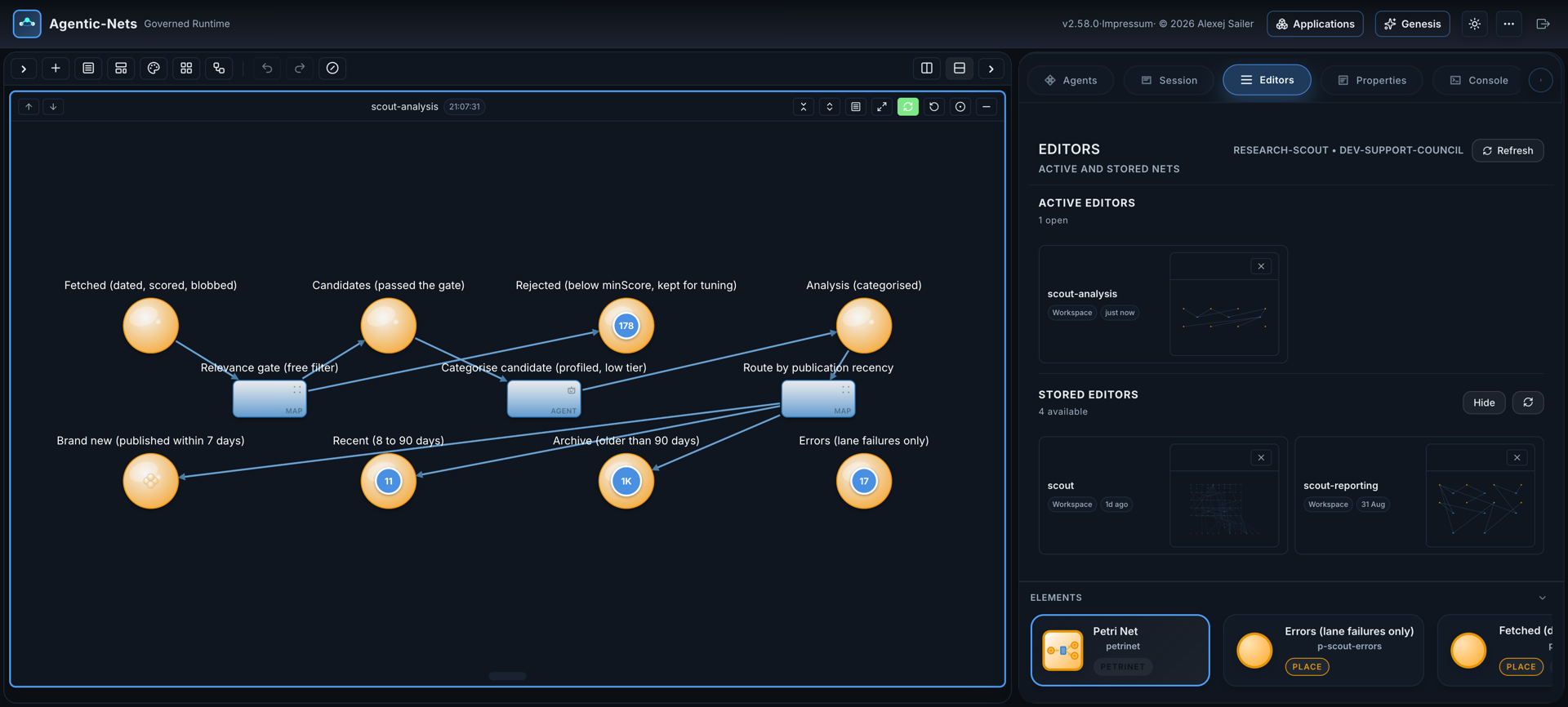Select Recent place with 11 tokens
The image size is (1568, 707).
[x=389, y=481]
